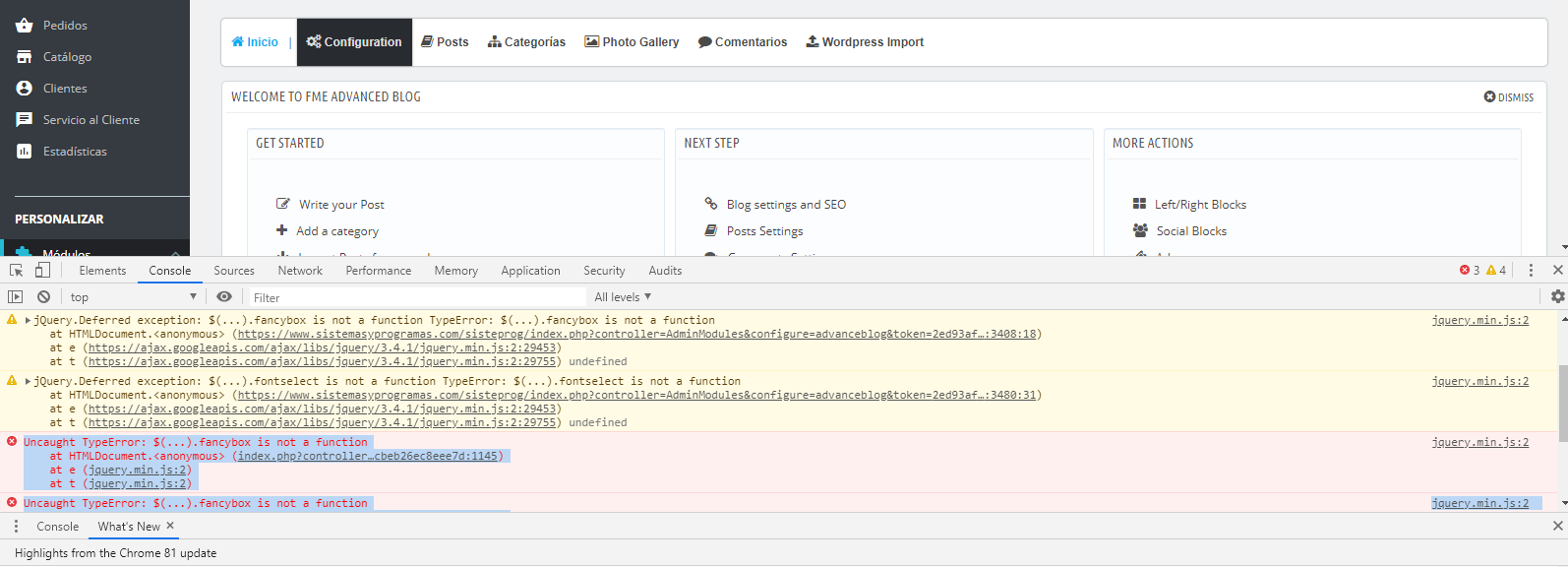Clear the console with the ban icon

click(x=43, y=296)
